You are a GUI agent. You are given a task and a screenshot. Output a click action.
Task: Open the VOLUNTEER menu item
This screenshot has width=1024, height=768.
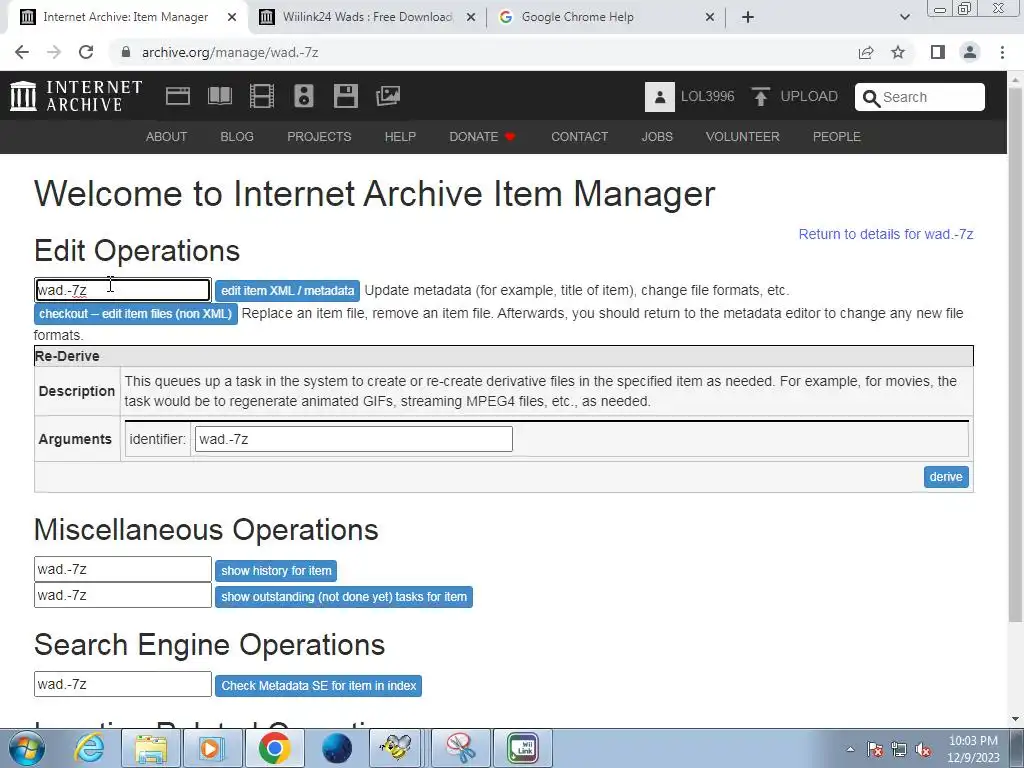743,136
